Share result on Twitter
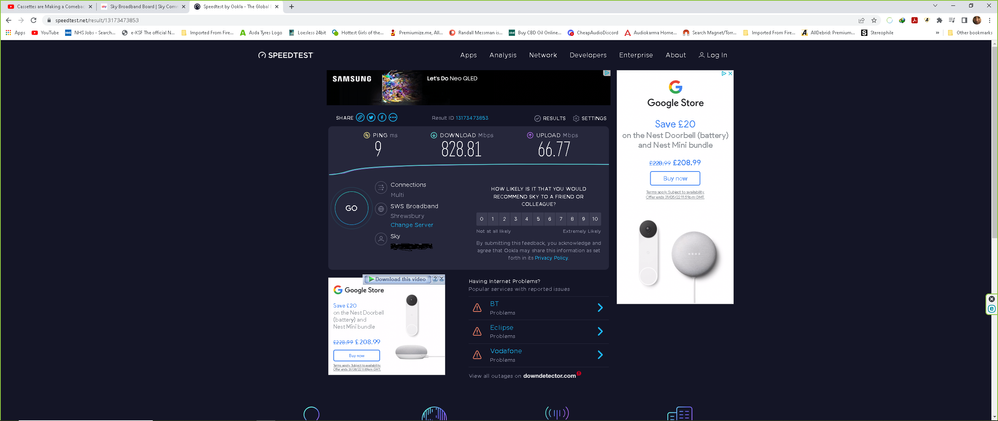Image resolution: width=998 pixels, height=421 pixels. (x=371, y=118)
